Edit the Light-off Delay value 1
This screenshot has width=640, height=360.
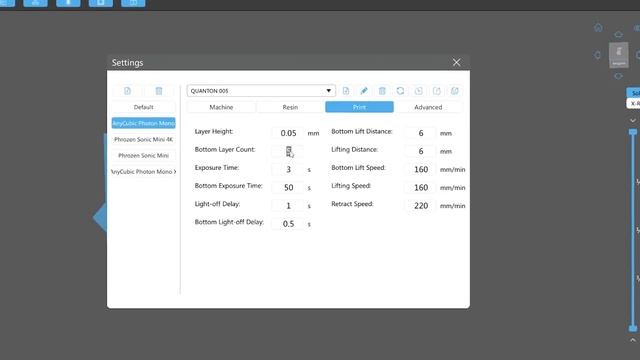[x=288, y=206]
